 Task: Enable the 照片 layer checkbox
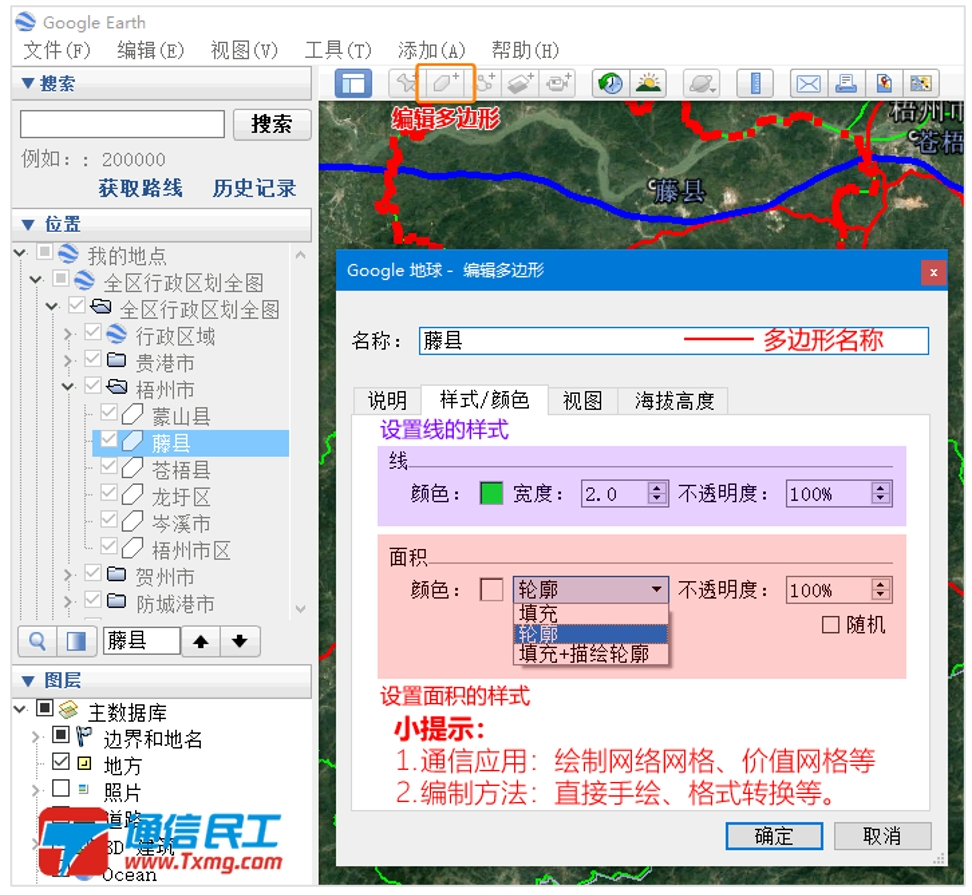61,788
